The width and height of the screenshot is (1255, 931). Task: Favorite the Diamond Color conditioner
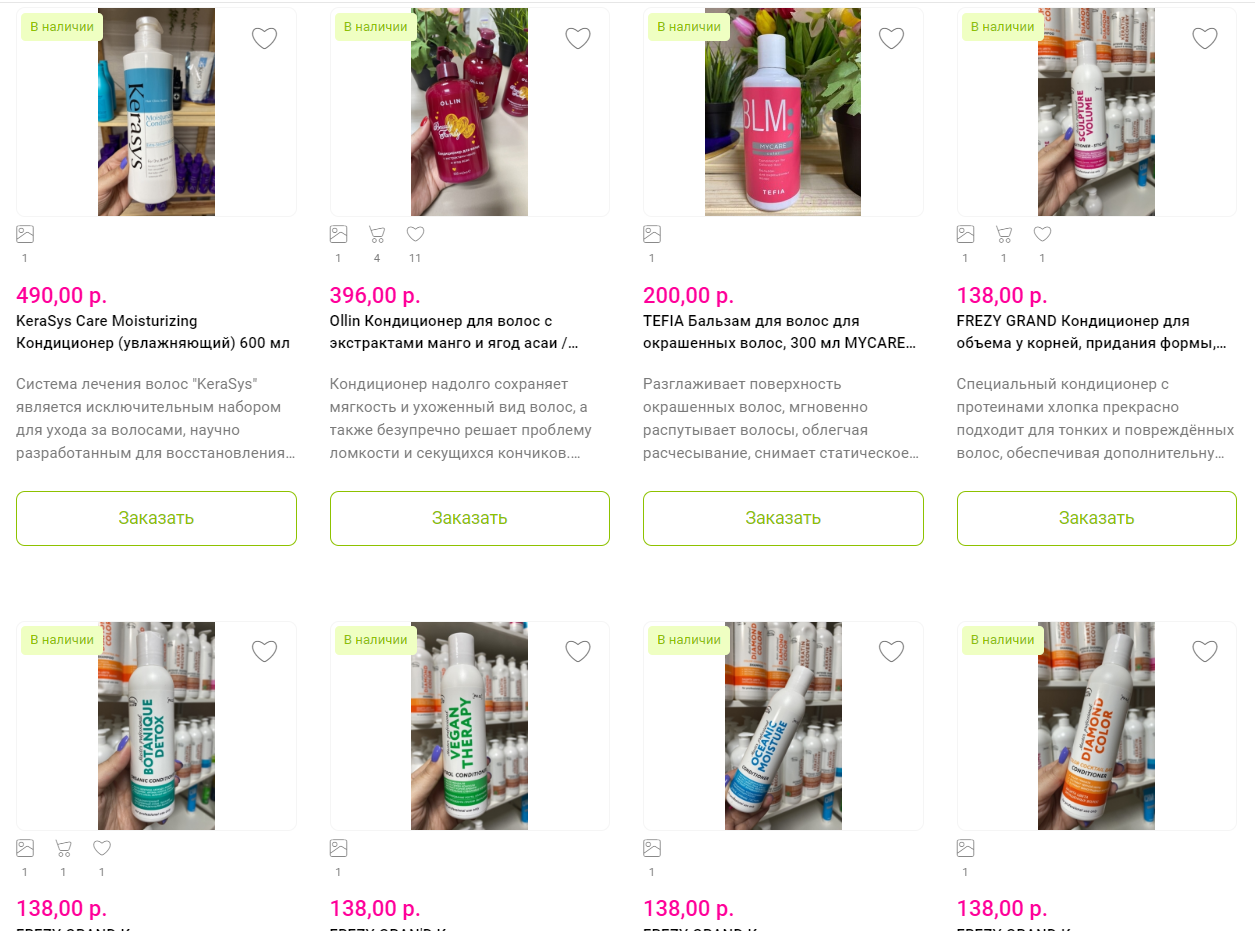1205,651
